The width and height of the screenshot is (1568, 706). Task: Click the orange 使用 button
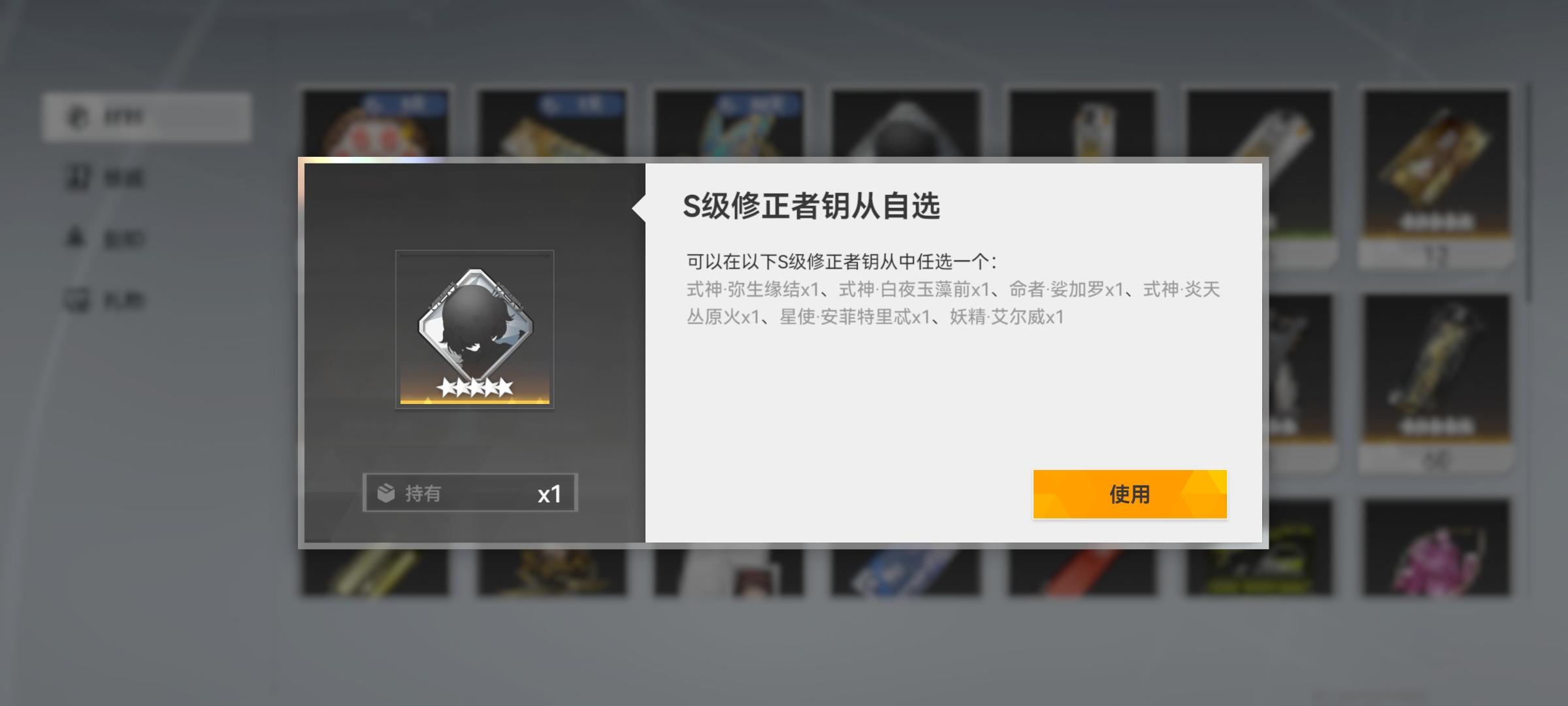coord(1130,494)
